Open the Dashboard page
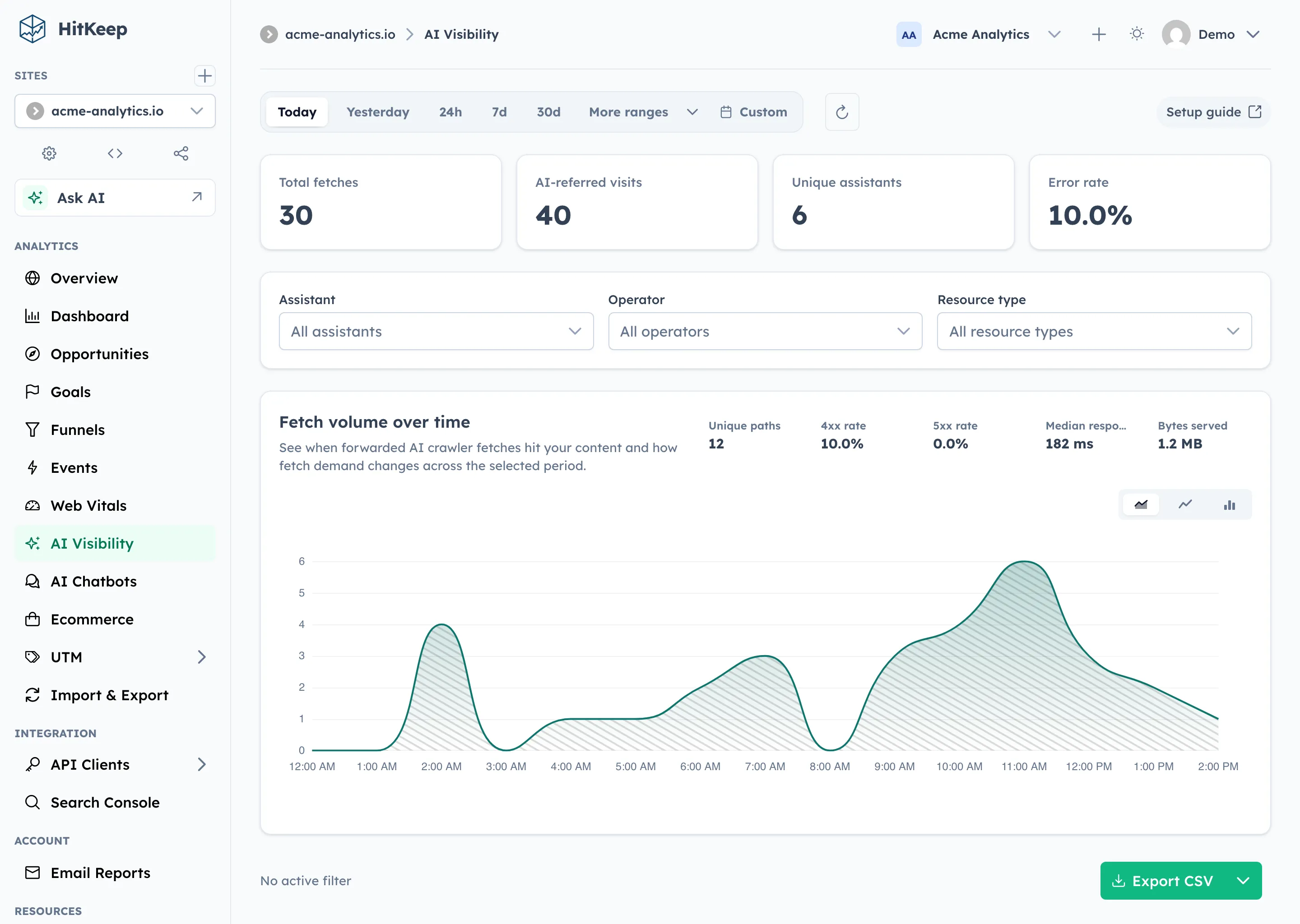This screenshot has width=1300, height=924. click(x=115, y=316)
